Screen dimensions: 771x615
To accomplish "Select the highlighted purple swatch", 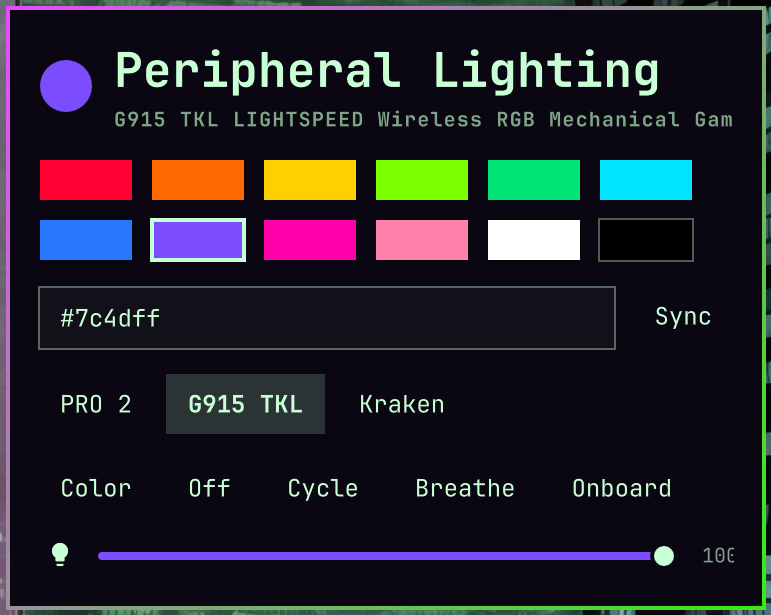I will [198, 240].
